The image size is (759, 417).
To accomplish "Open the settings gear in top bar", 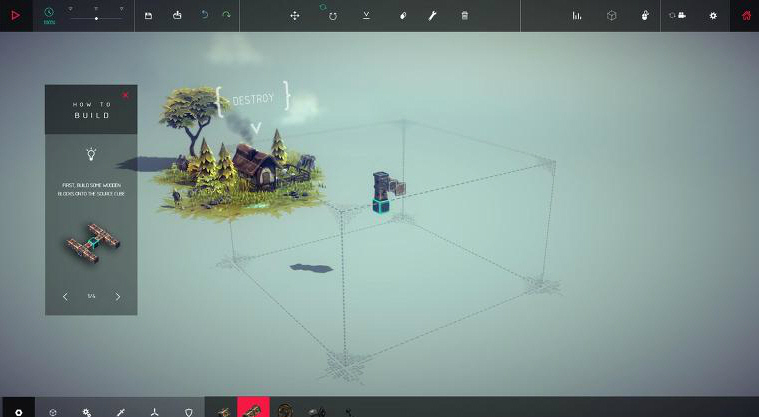I will [x=713, y=16].
